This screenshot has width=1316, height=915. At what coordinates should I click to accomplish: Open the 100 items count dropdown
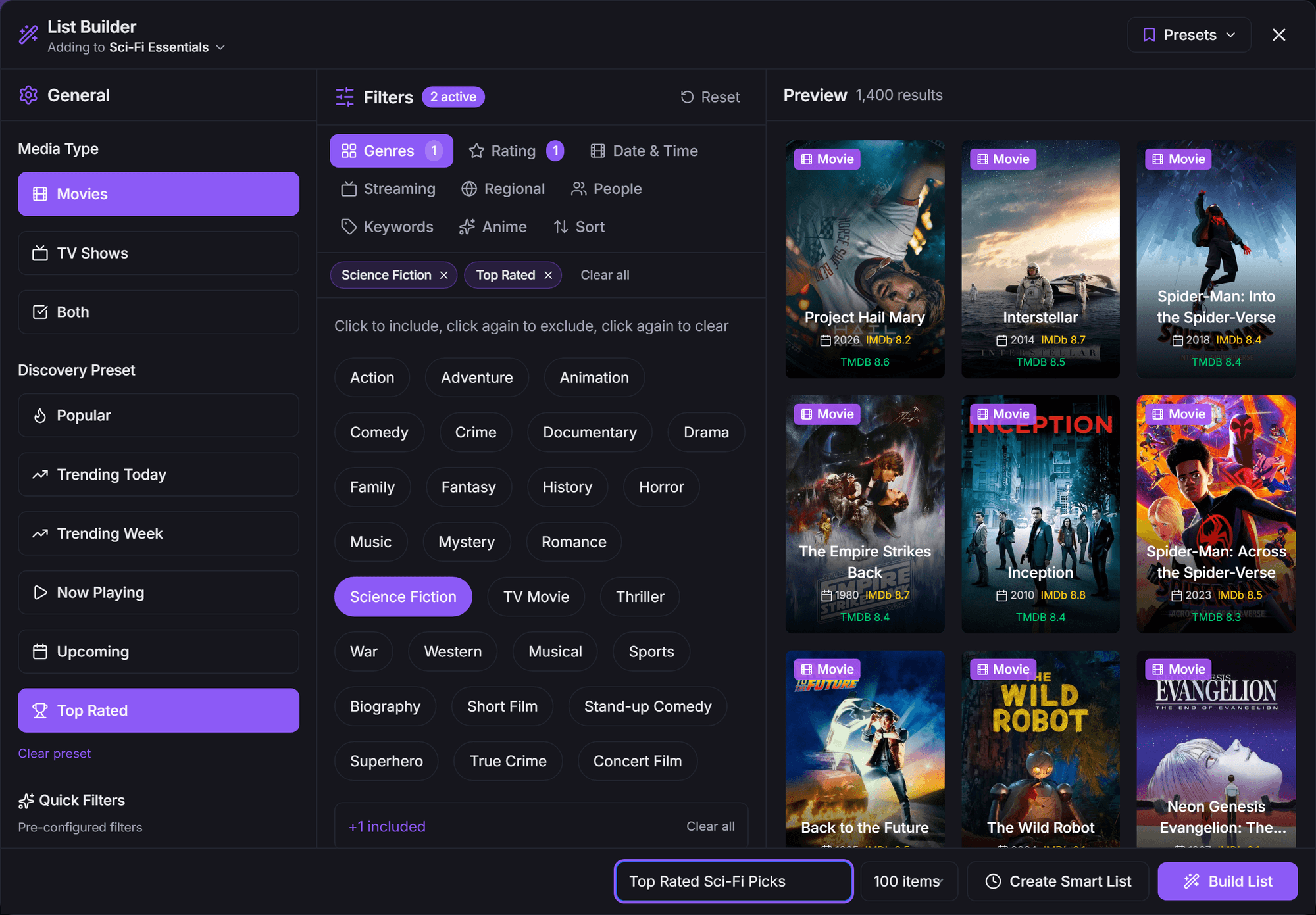[x=909, y=881]
